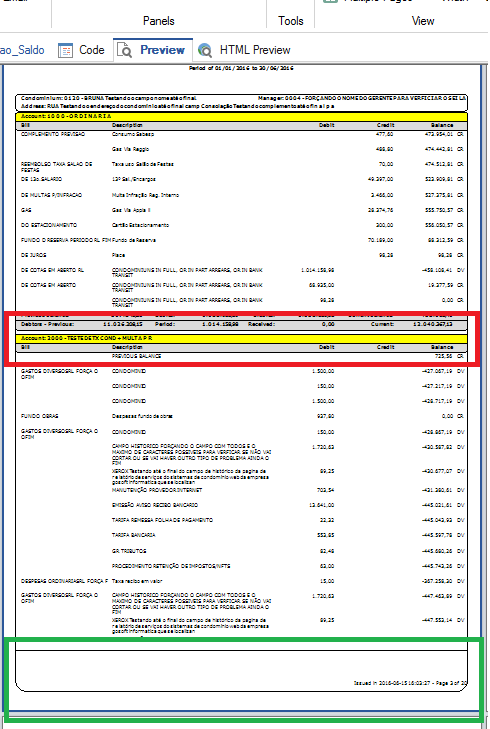Click the Multa Infração Reg. Interno description
Screen dimensions: 490x729
[x=145, y=195]
